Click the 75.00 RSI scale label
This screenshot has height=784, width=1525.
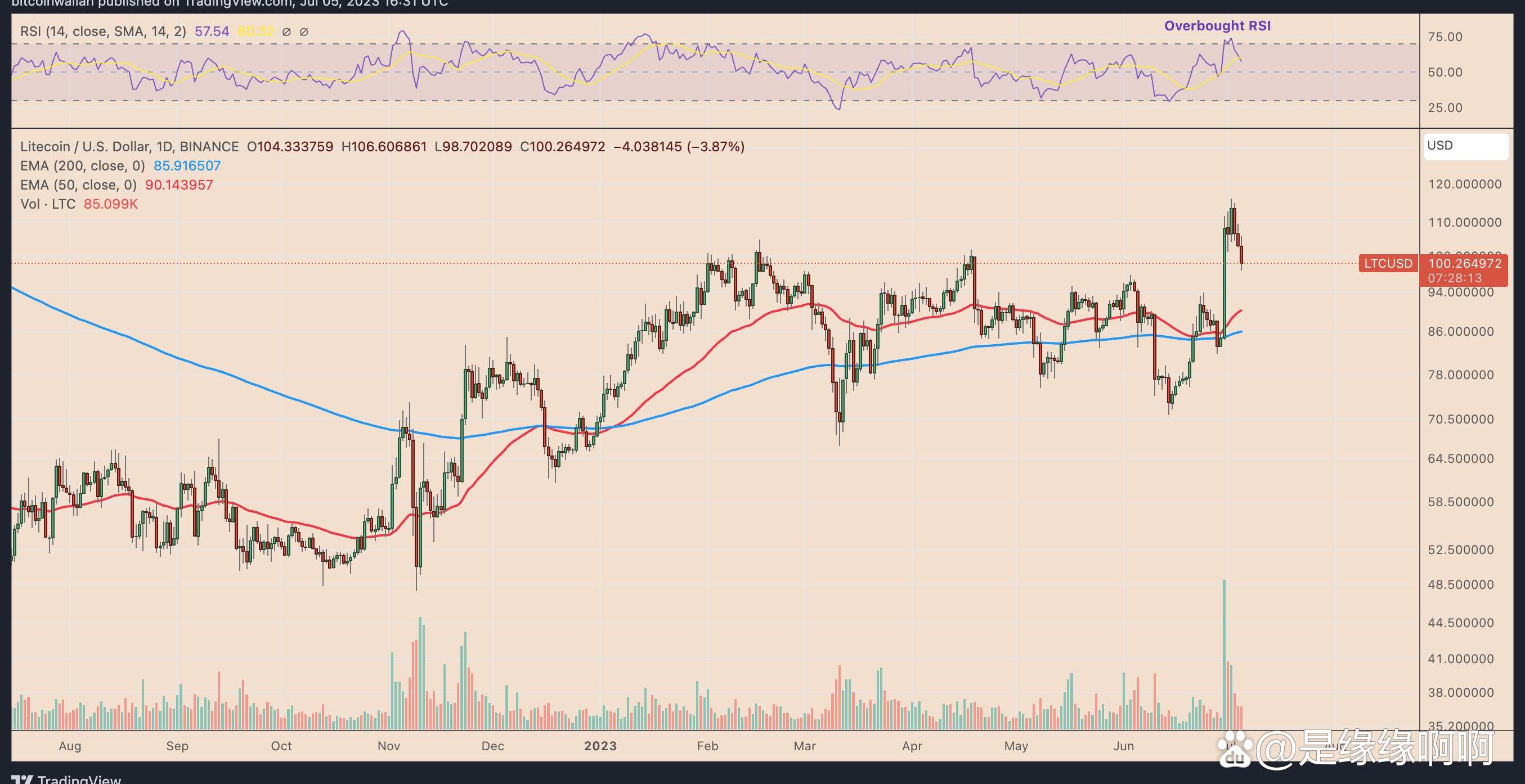[1445, 37]
